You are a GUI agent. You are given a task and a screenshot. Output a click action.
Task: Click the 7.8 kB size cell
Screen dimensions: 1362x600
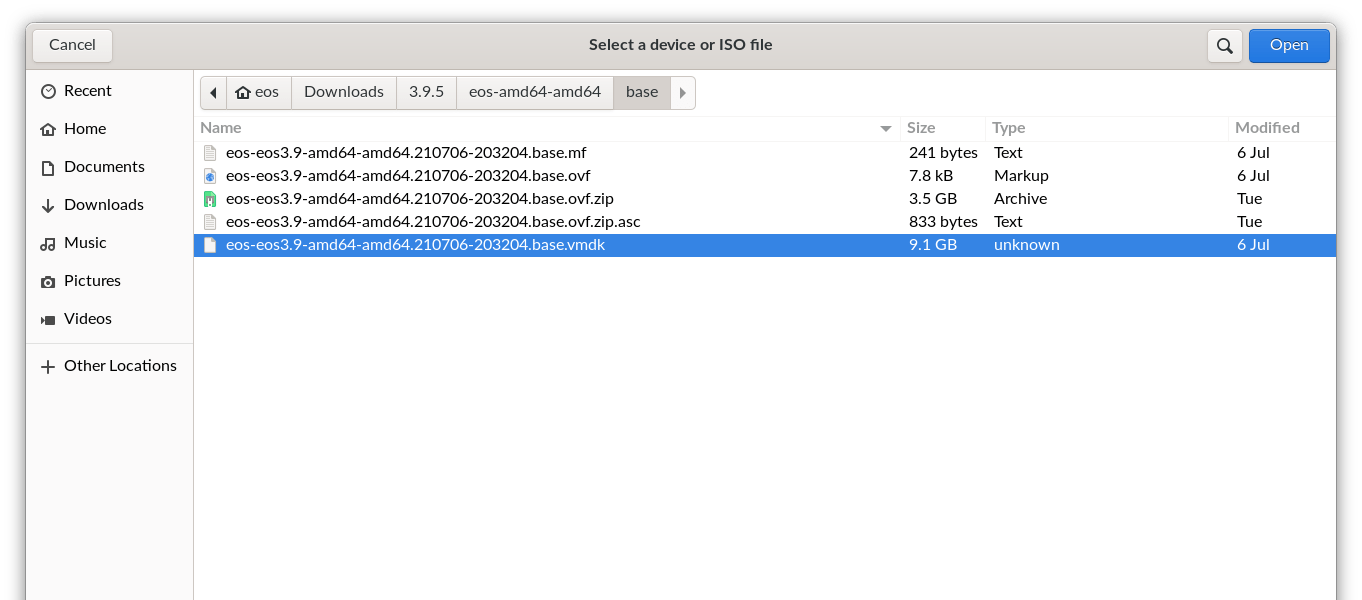click(x=931, y=176)
